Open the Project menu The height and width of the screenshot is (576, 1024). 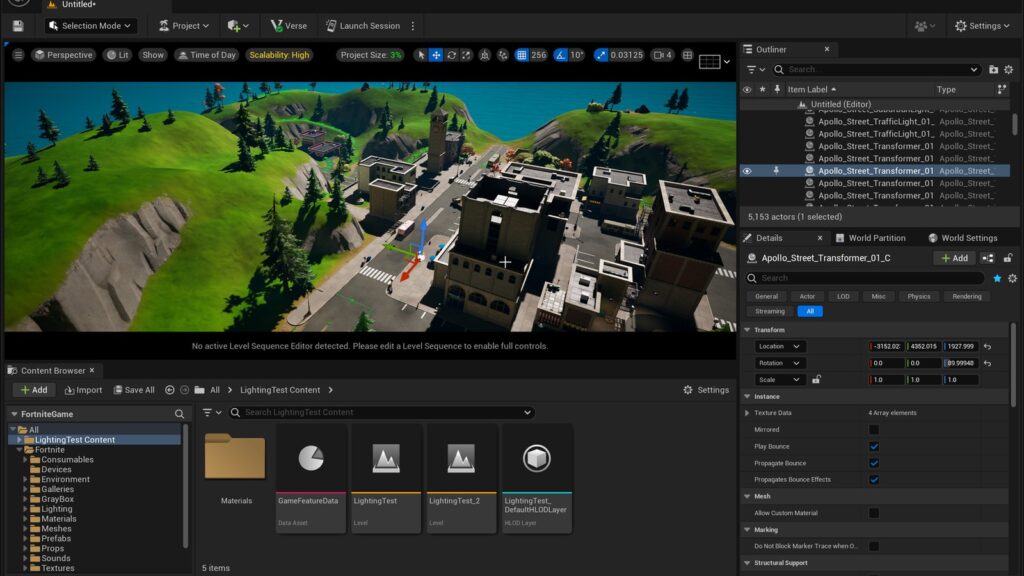tap(184, 26)
